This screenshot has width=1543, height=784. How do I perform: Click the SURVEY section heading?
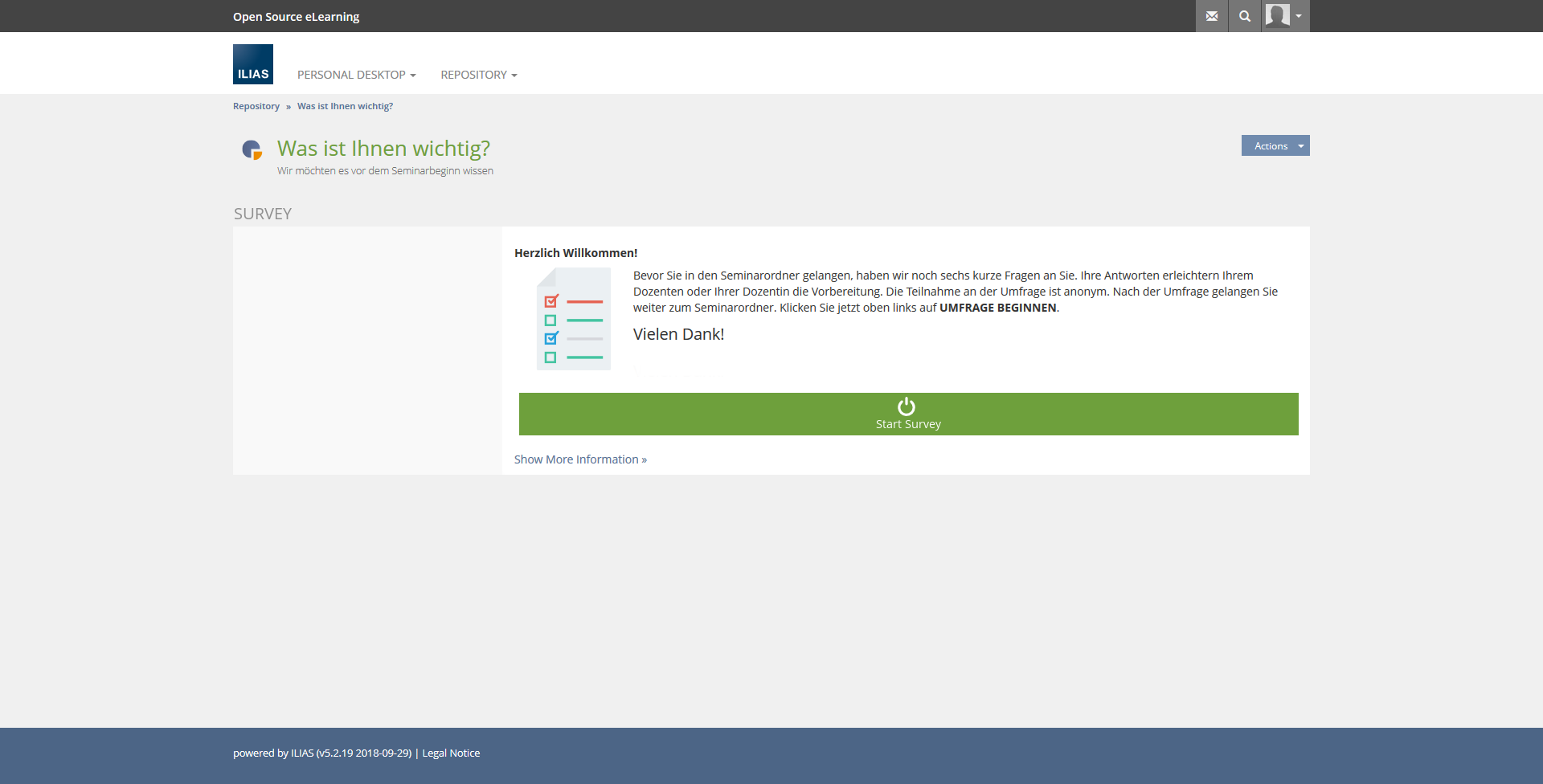click(x=263, y=214)
